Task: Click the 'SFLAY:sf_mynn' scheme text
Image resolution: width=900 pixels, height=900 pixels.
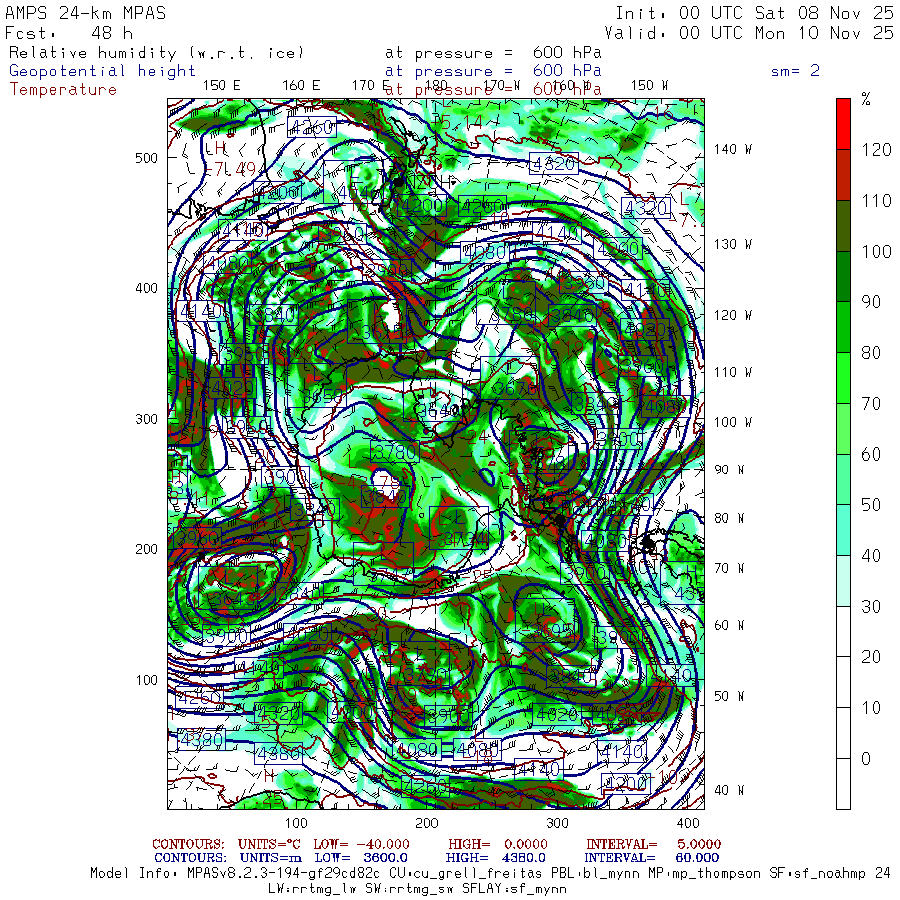Action: 514,889
